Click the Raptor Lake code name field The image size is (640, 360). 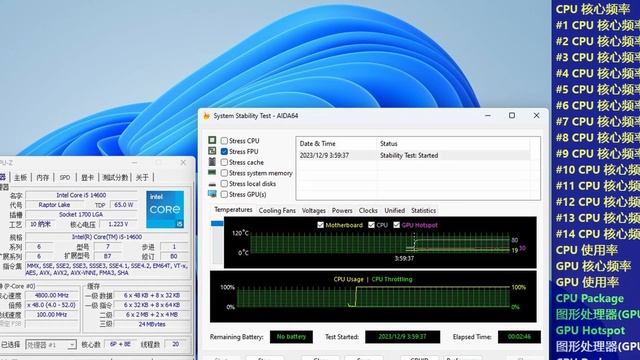[x=54, y=205]
